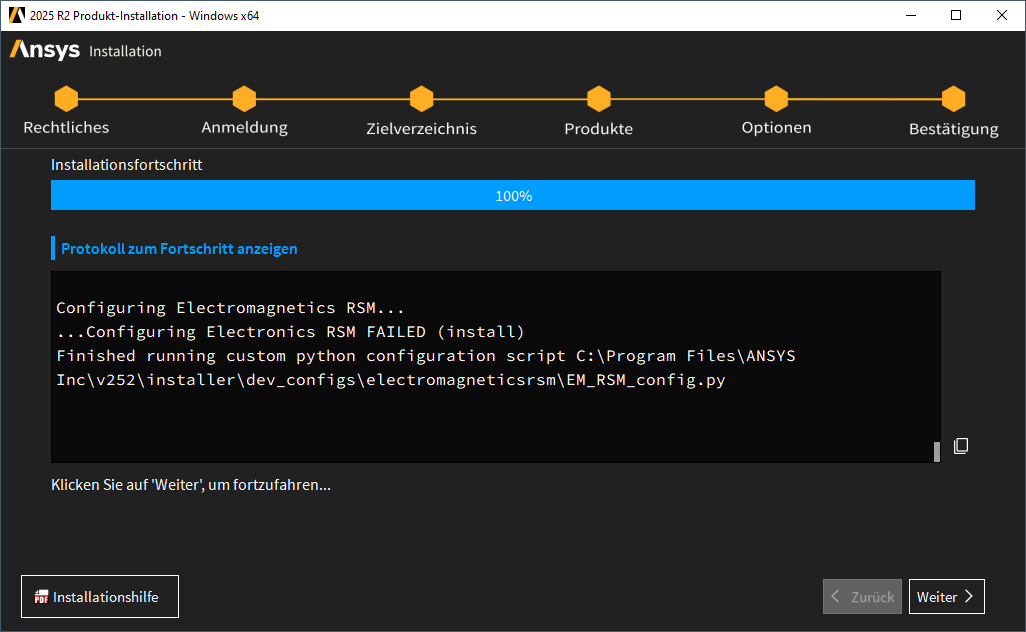
Task: Copy the log to clipboard
Action: [961, 446]
